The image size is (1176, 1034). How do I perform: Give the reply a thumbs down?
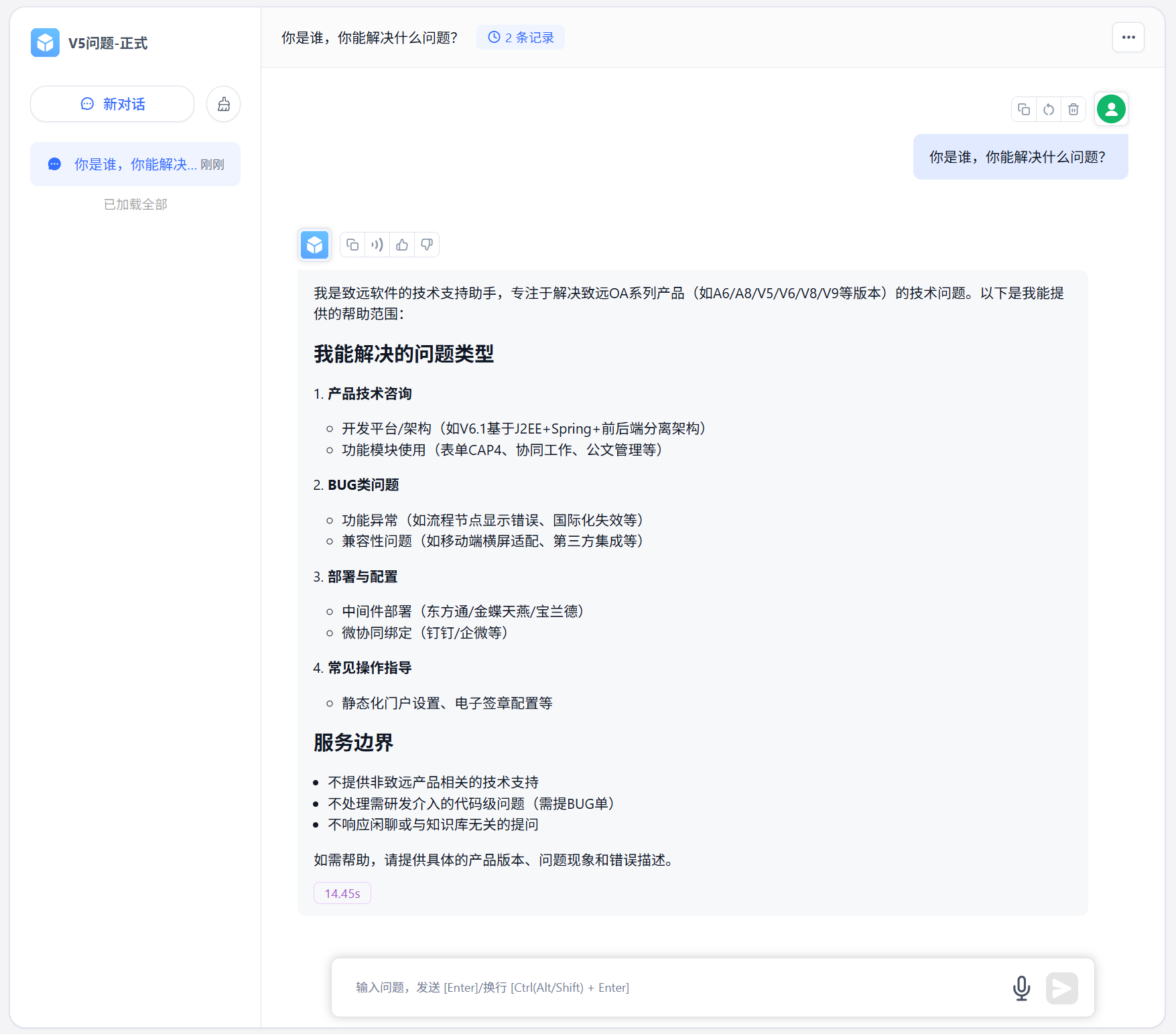pyautogui.click(x=427, y=245)
